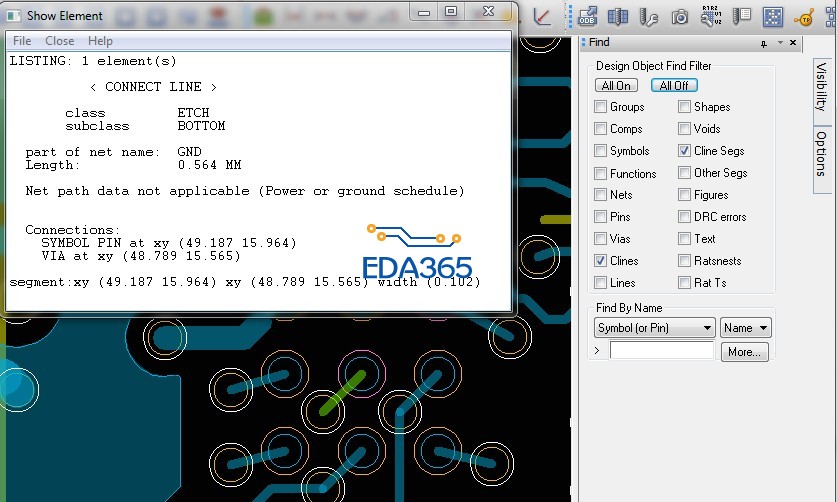Viewport: 837px width, 502px height.
Task: Click the All Off button
Action: coord(674,85)
